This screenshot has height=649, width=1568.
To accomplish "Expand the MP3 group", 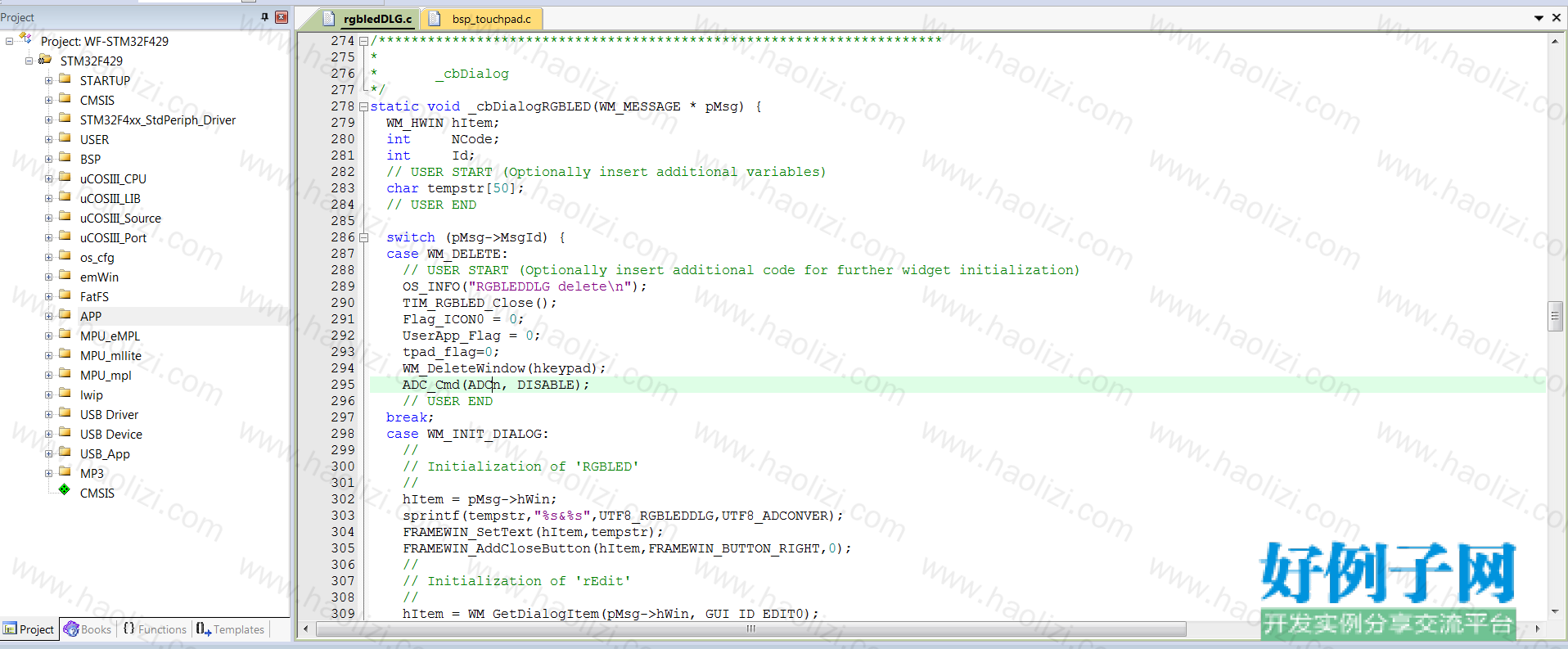I will click(48, 473).
